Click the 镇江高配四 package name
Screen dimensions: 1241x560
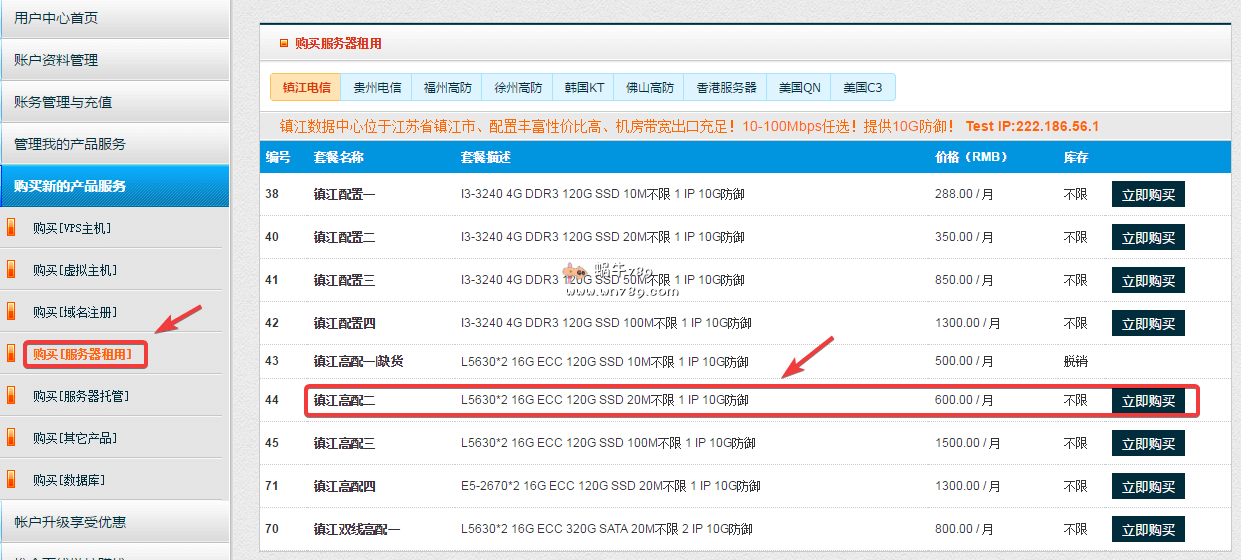click(x=344, y=486)
